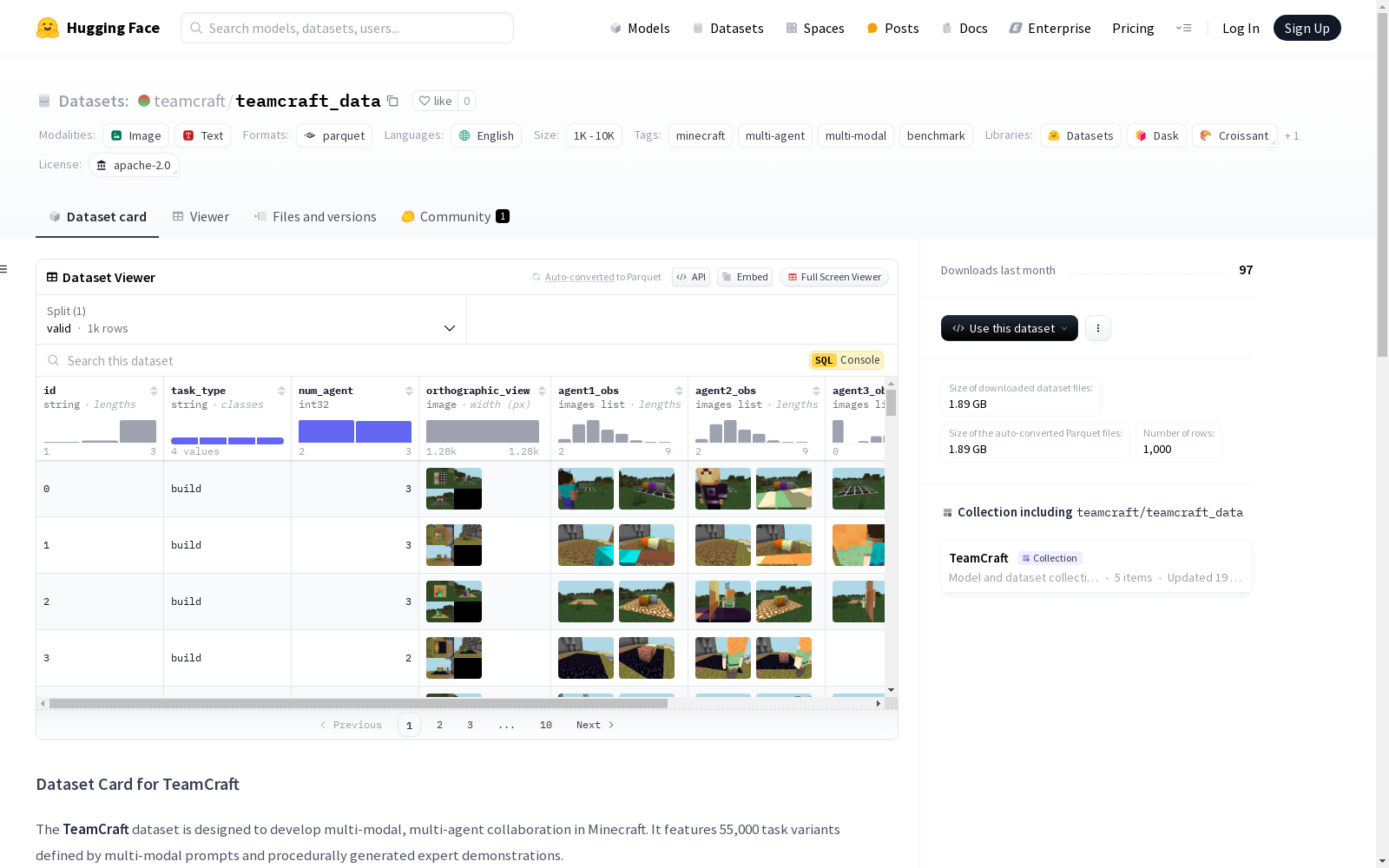Image resolution: width=1389 pixels, height=868 pixels.
Task: Click the Datasets breadcrumb icon
Action: tap(44, 101)
